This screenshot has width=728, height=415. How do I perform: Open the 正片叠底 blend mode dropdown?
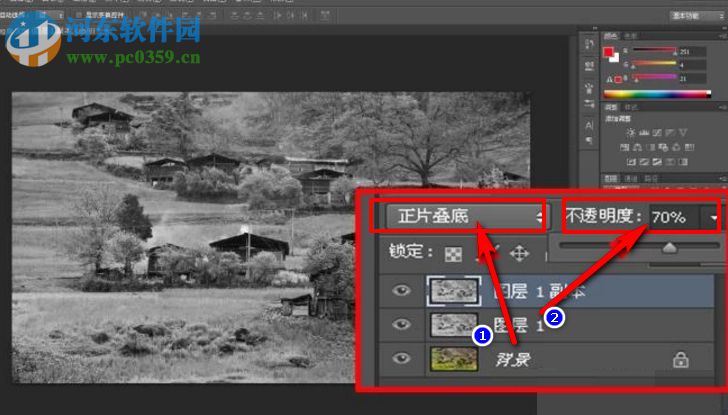[x=466, y=216]
